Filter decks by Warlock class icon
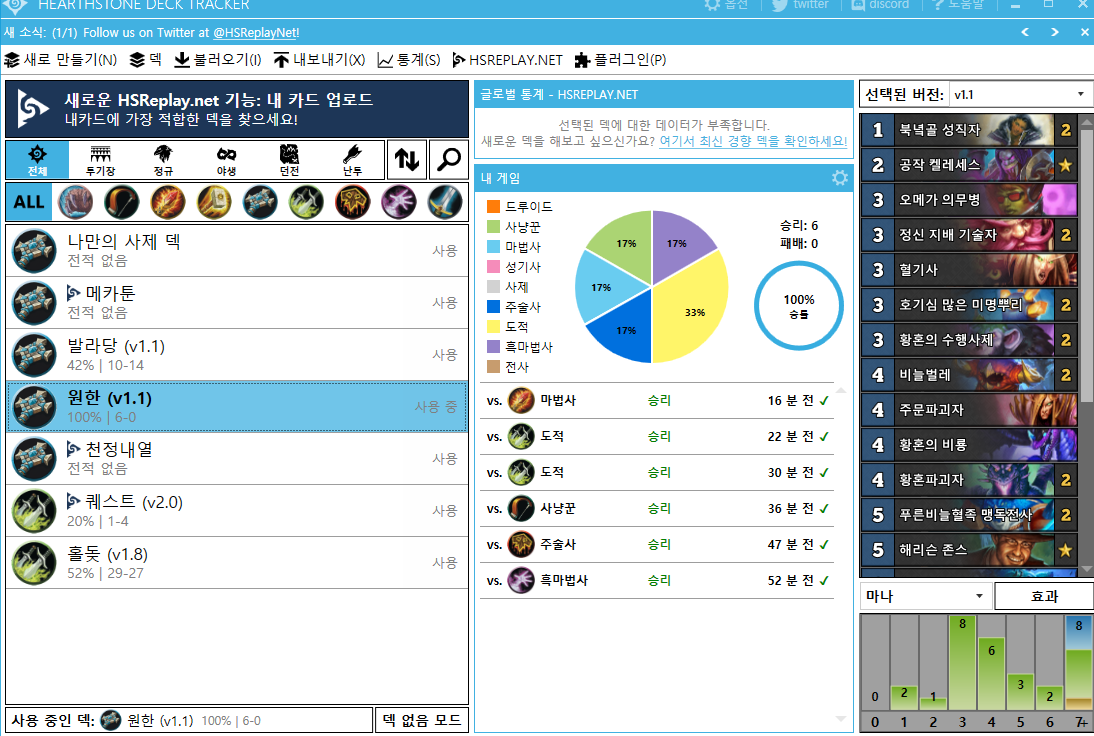This screenshot has height=736, width=1094. (x=398, y=202)
